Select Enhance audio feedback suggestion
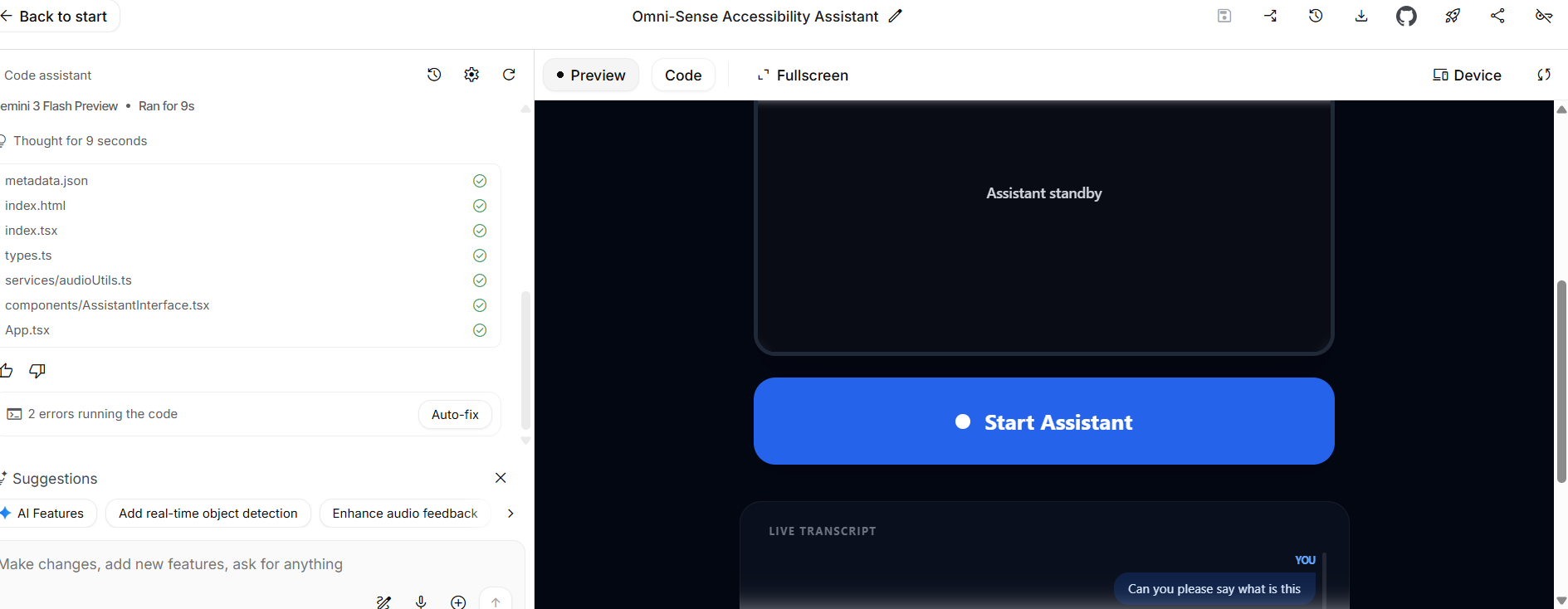Image resolution: width=1568 pixels, height=609 pixels. point(405,514)
